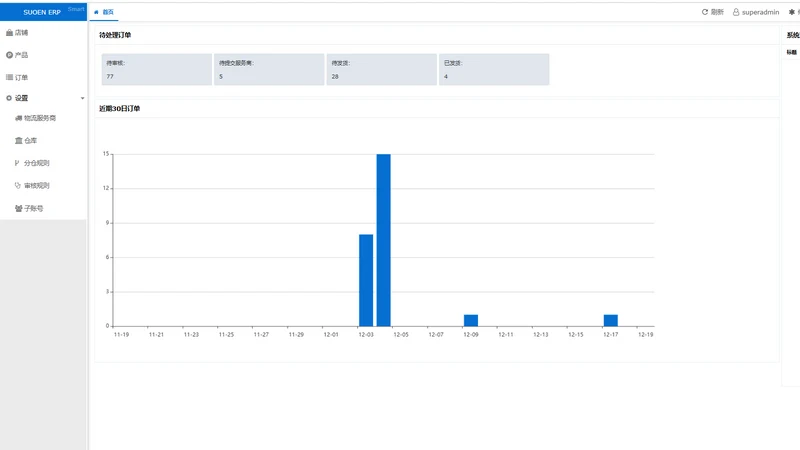The image size is (800, 450).
Task: Click the 12-03 chart bar
Action: click(x=366, y=280)
